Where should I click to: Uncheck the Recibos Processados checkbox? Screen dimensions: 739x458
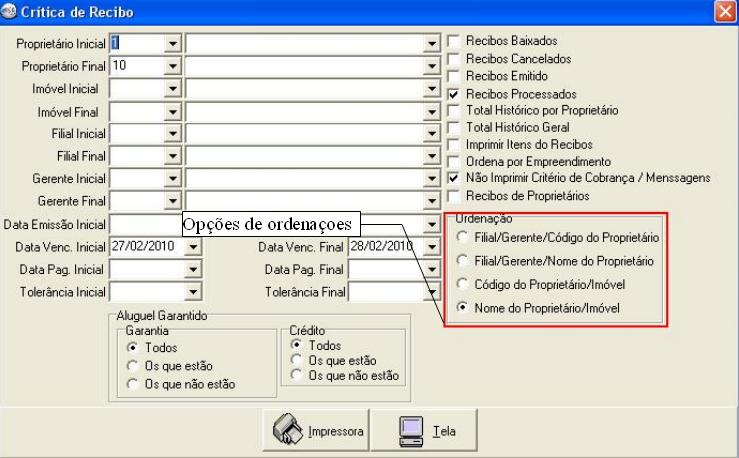(x=453, y=93)
